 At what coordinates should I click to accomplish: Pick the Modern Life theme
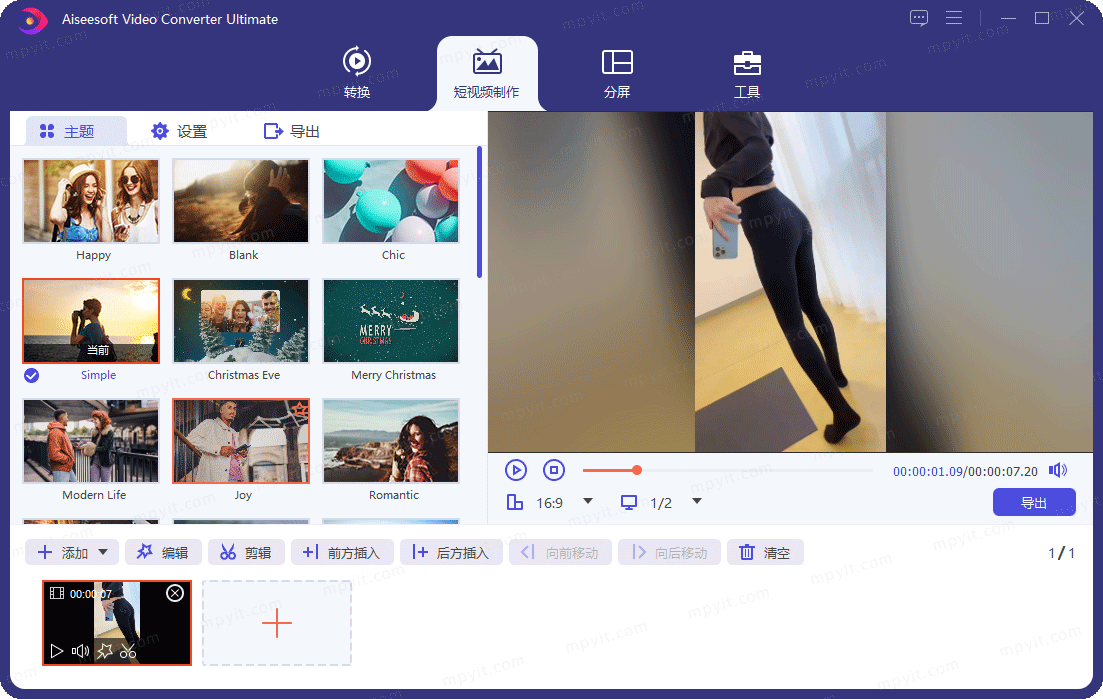[91, 442]
